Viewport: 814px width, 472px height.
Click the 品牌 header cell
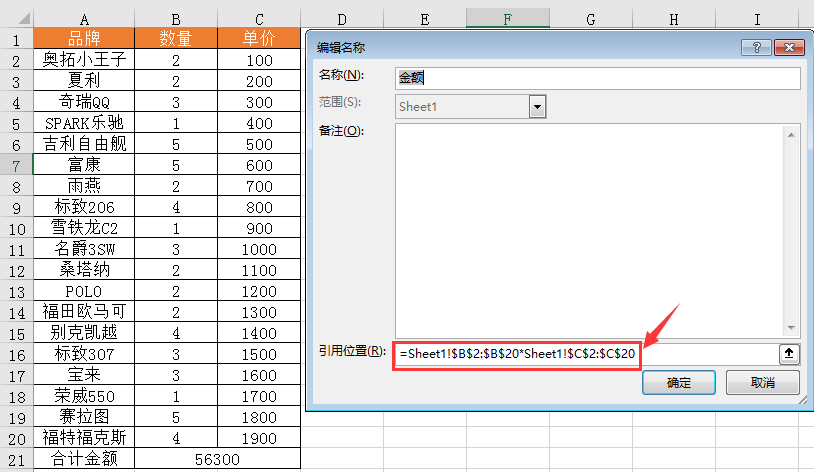point(84,38)
